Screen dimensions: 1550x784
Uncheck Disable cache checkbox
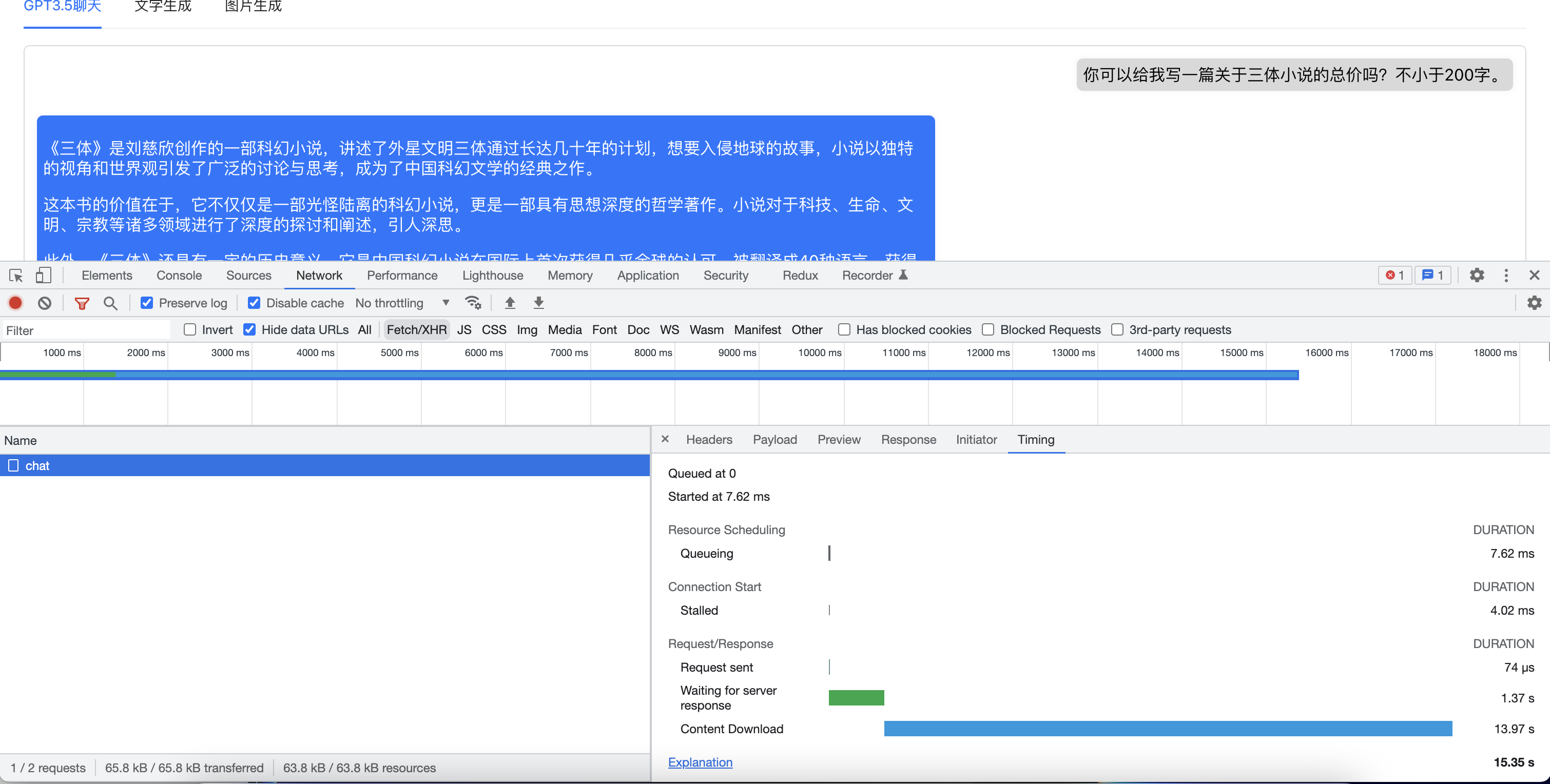[254, 303]
